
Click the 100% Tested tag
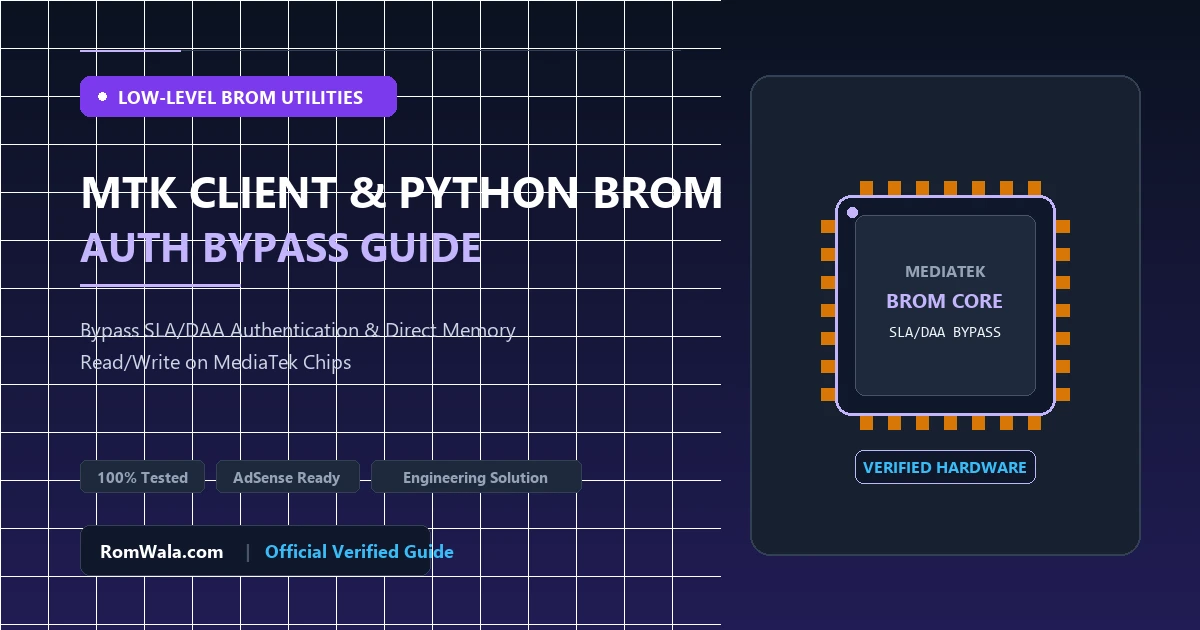(142, 477)
